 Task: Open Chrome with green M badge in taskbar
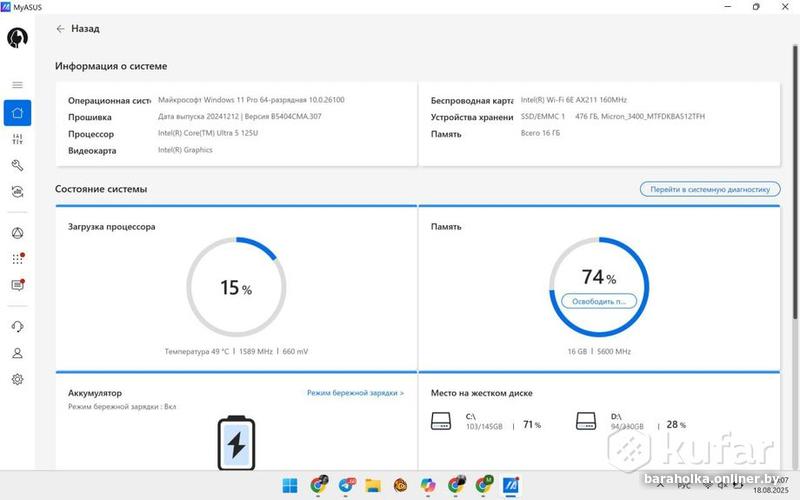coord(483,485)
